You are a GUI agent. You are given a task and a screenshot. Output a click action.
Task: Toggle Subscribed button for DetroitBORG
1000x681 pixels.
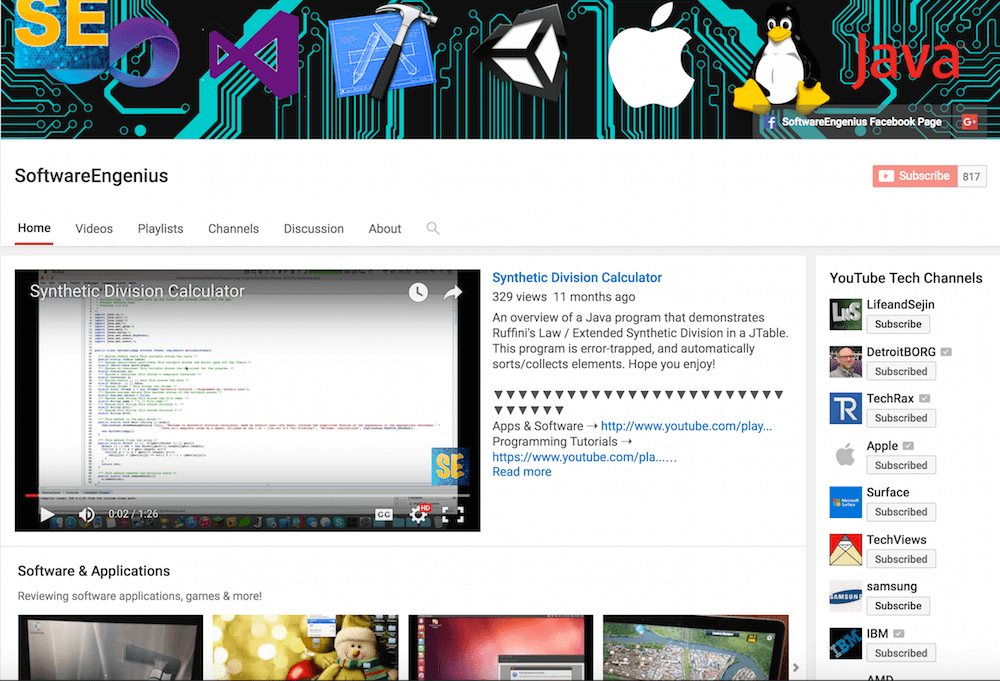901,371
